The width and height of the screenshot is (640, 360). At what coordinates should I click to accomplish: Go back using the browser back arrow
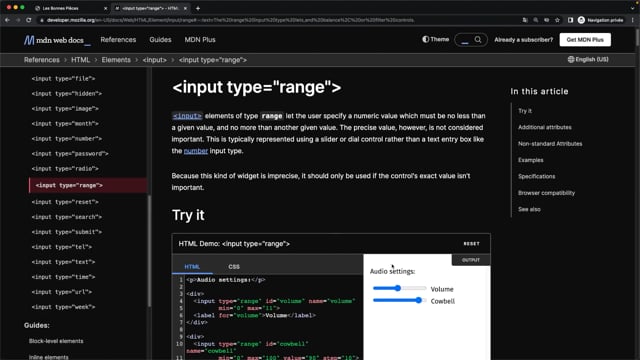tap(7, 20)
